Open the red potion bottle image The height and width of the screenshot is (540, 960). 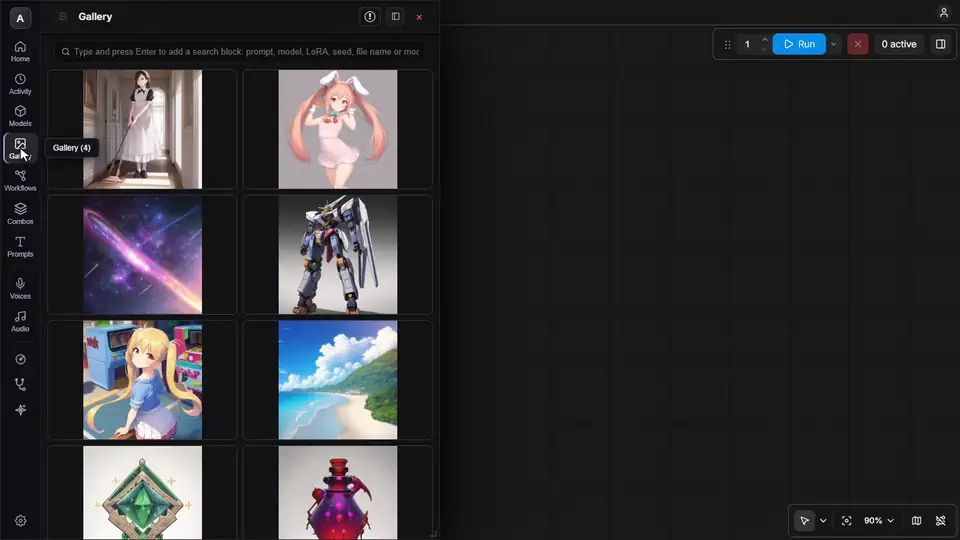pos(337,492)
